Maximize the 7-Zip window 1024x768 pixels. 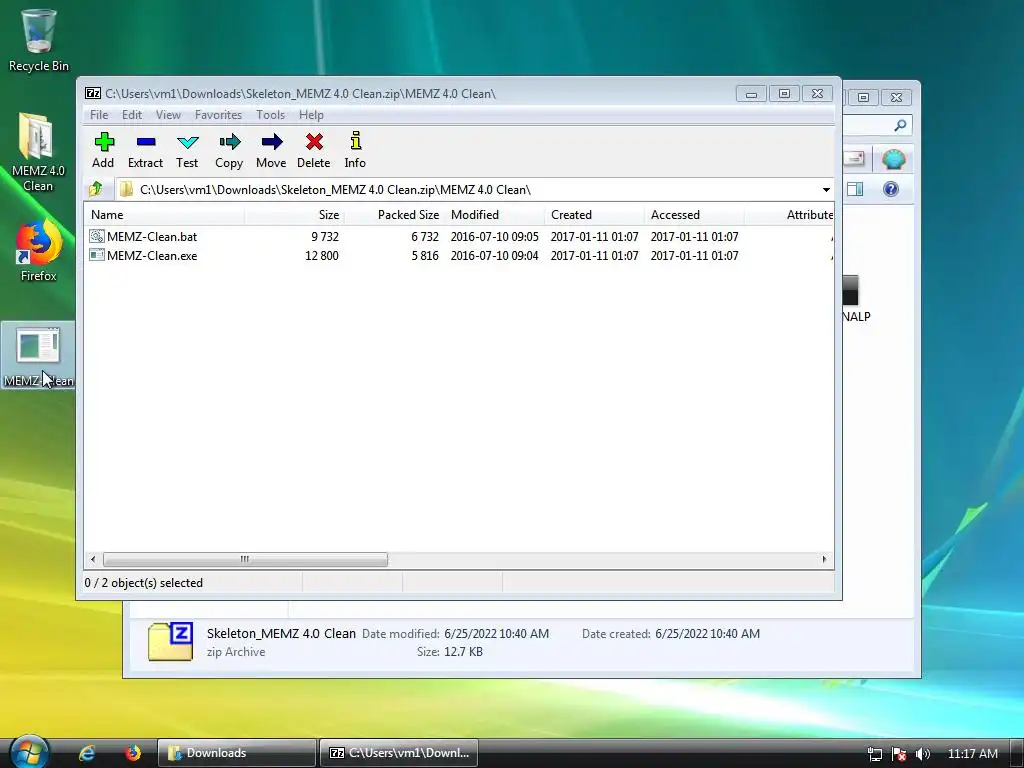pos(784,94)
